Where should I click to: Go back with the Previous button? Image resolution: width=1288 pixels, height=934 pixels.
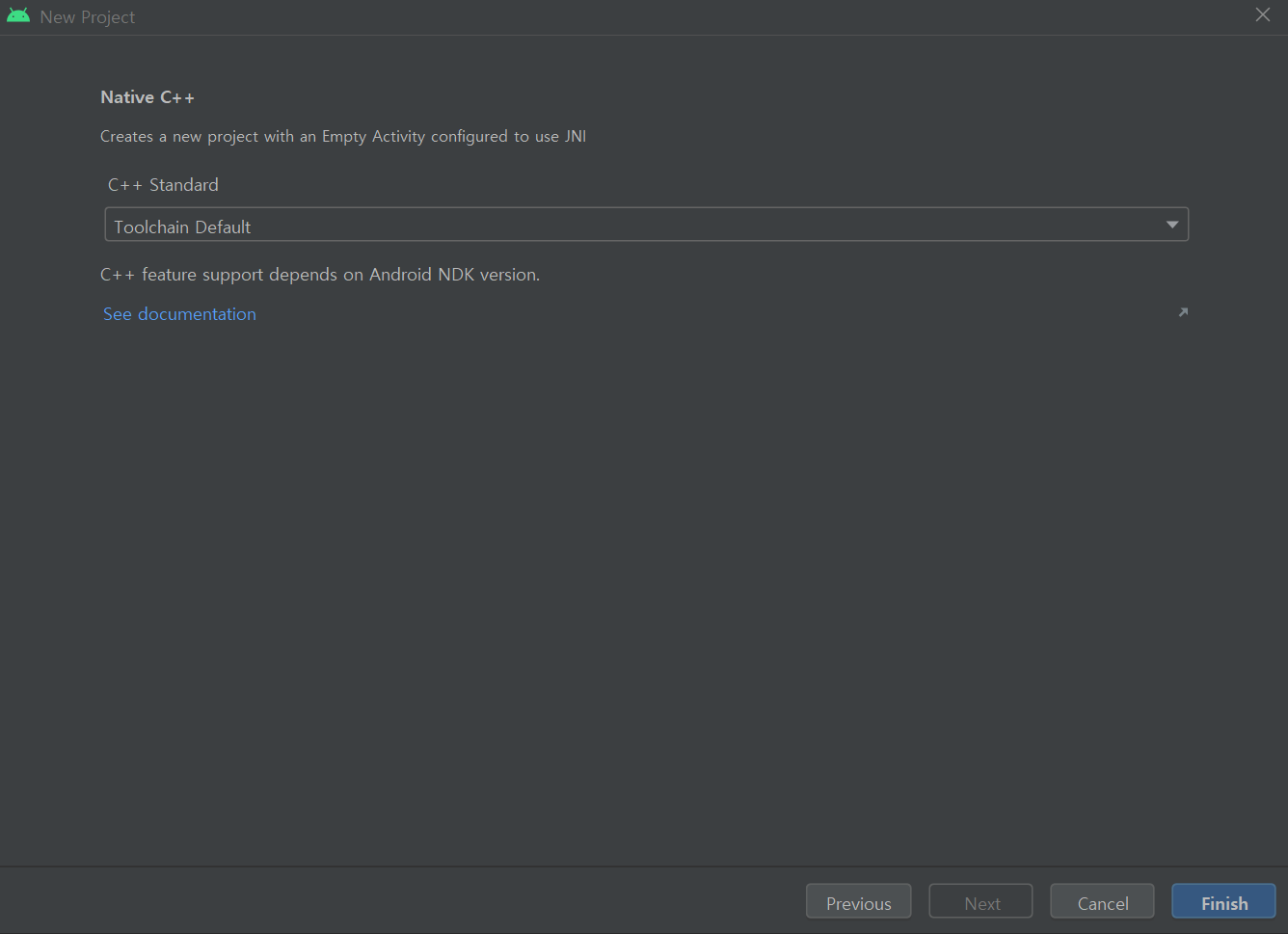coord(858,901)
